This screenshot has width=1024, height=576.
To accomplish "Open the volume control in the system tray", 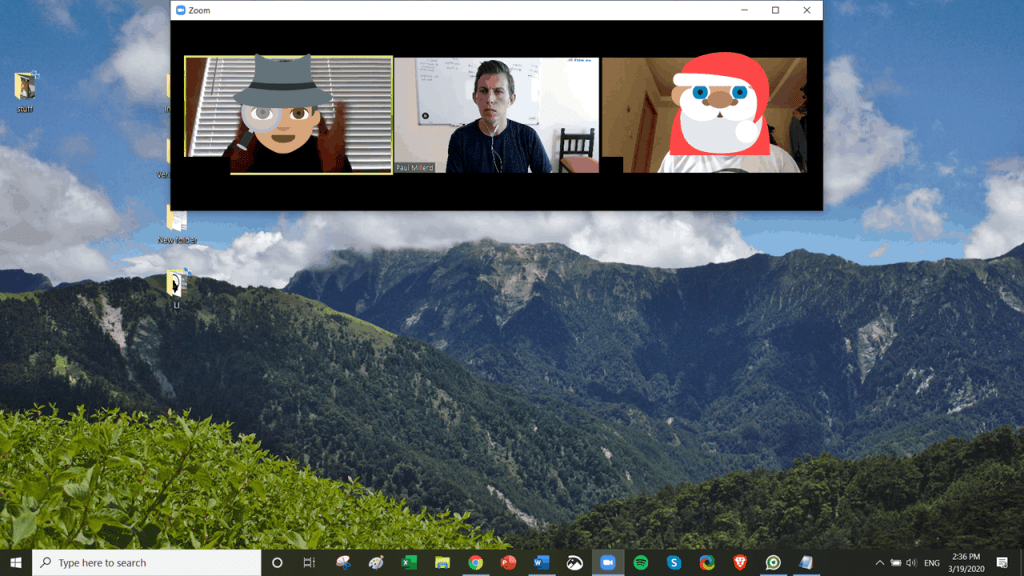I will point(912,562).
